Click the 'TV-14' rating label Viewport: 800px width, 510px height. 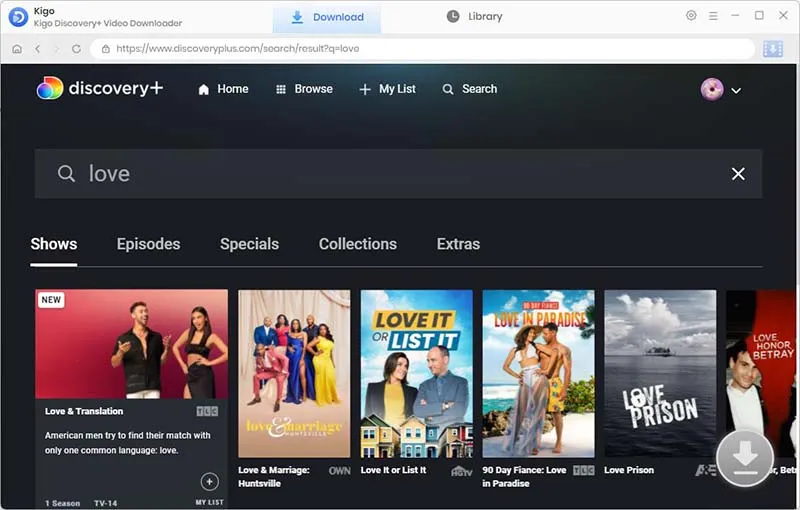point(106,503)
